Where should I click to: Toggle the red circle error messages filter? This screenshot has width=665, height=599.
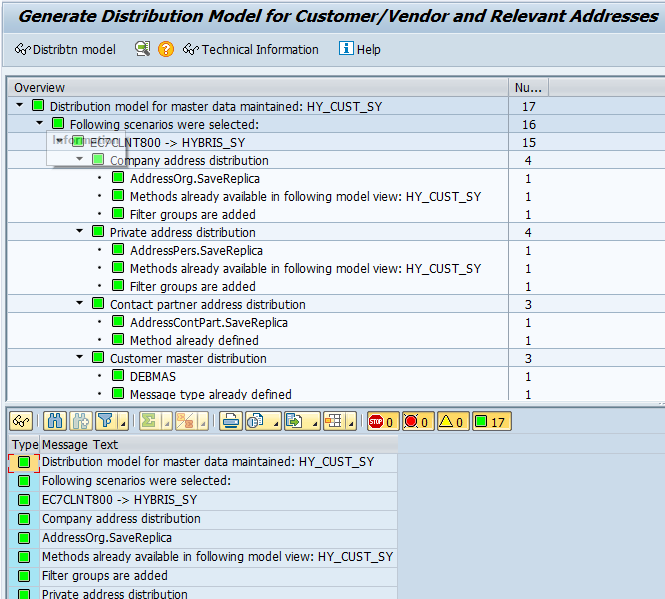[416, 422]
